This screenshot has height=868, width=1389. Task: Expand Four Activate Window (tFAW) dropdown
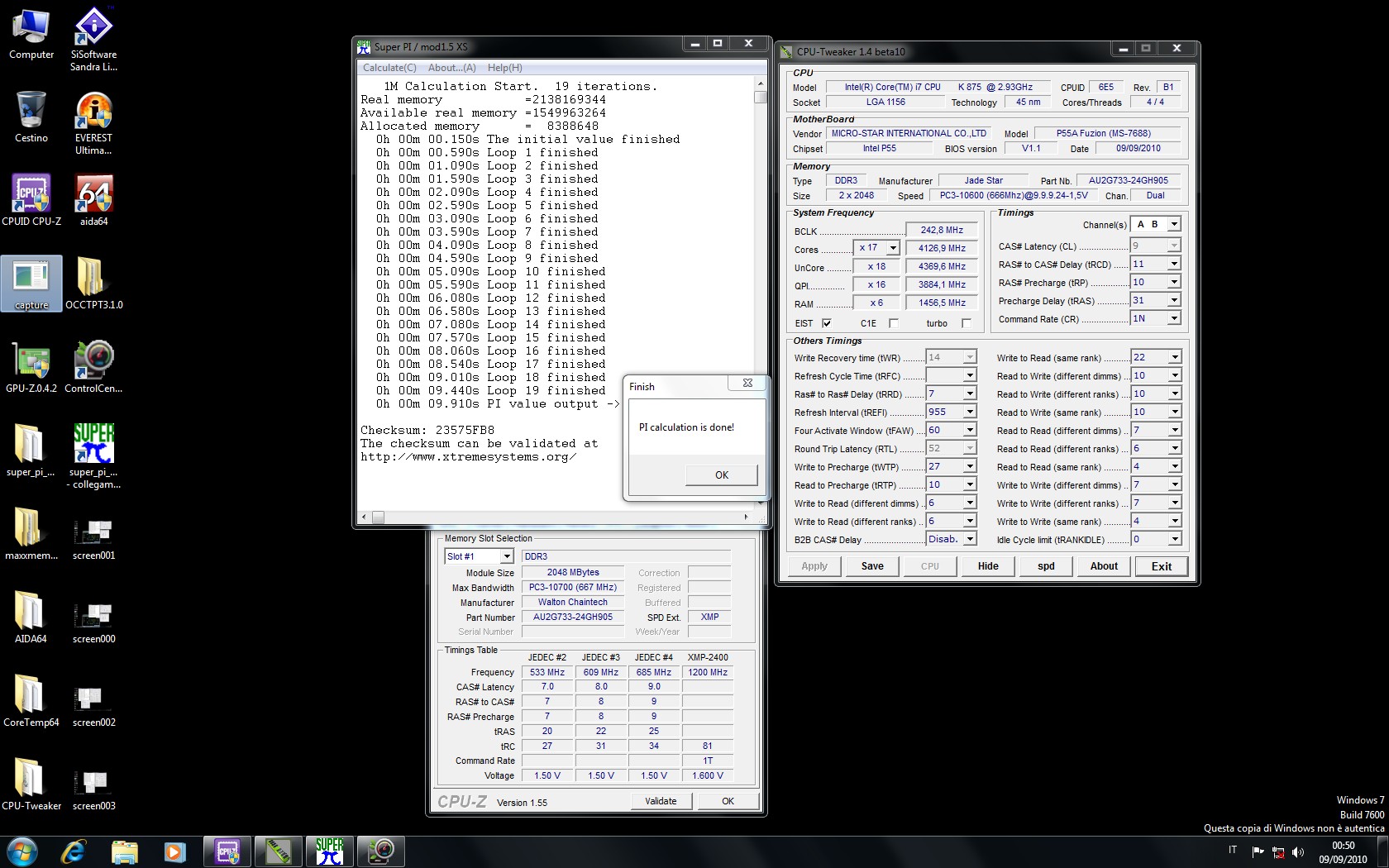970,430
